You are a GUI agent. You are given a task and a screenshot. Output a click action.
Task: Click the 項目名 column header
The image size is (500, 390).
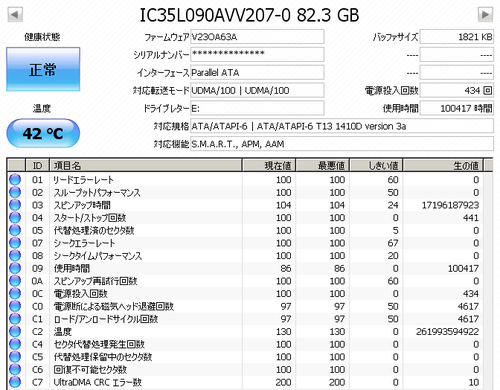click(x=146, y=165)
